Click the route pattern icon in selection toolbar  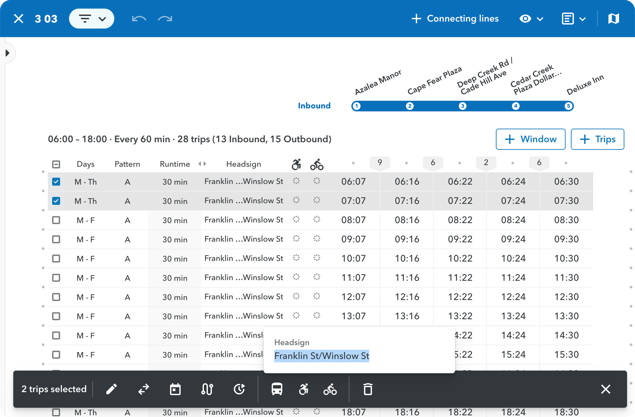[x=207, y=389]
